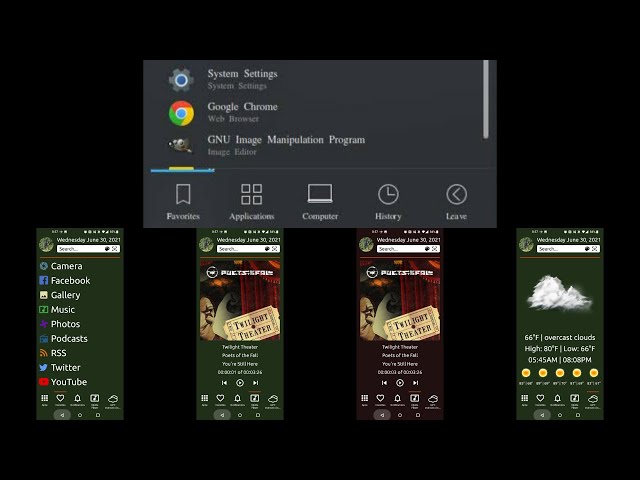This screenshot has width=640, height=480.
Task: Tap cloud Weather tab on weather phone
Action: [x=593, y=400]
